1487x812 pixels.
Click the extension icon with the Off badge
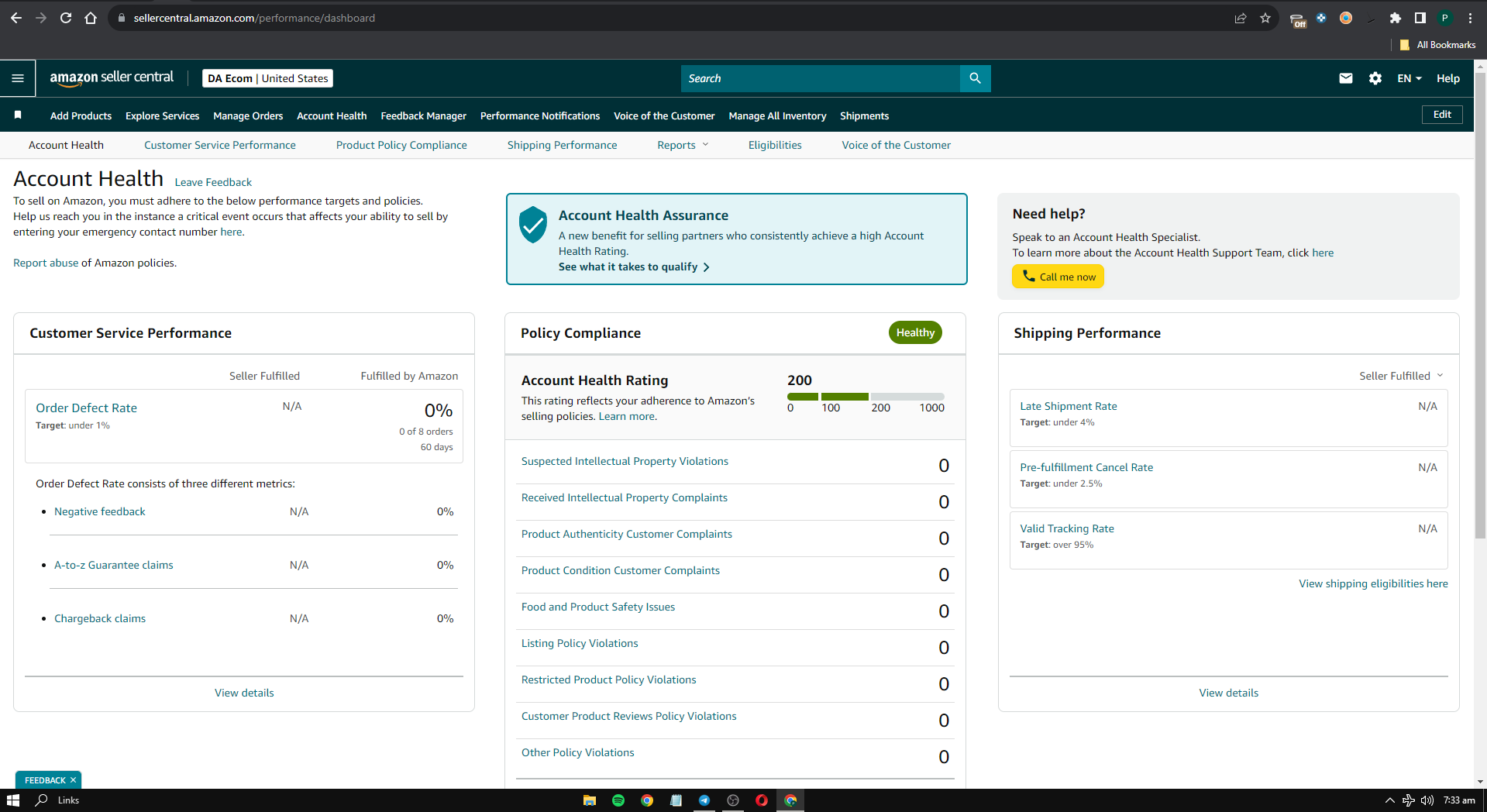coord(1297,19)
